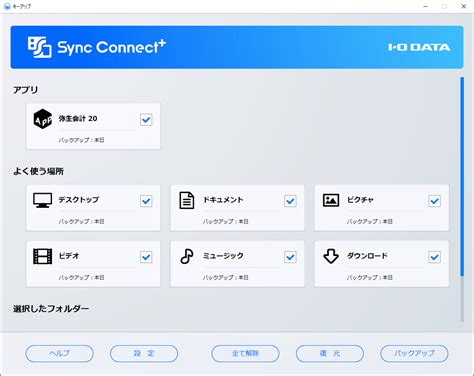Click the ピクチャ label
Image resolution: width=474 pixels, height=376 pixels.
coord(360,200)
